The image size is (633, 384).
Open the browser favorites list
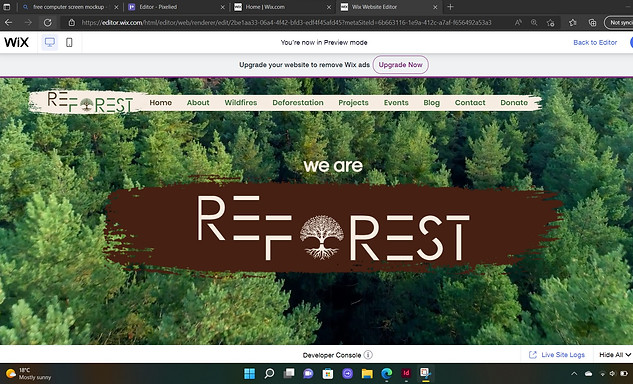572,23
